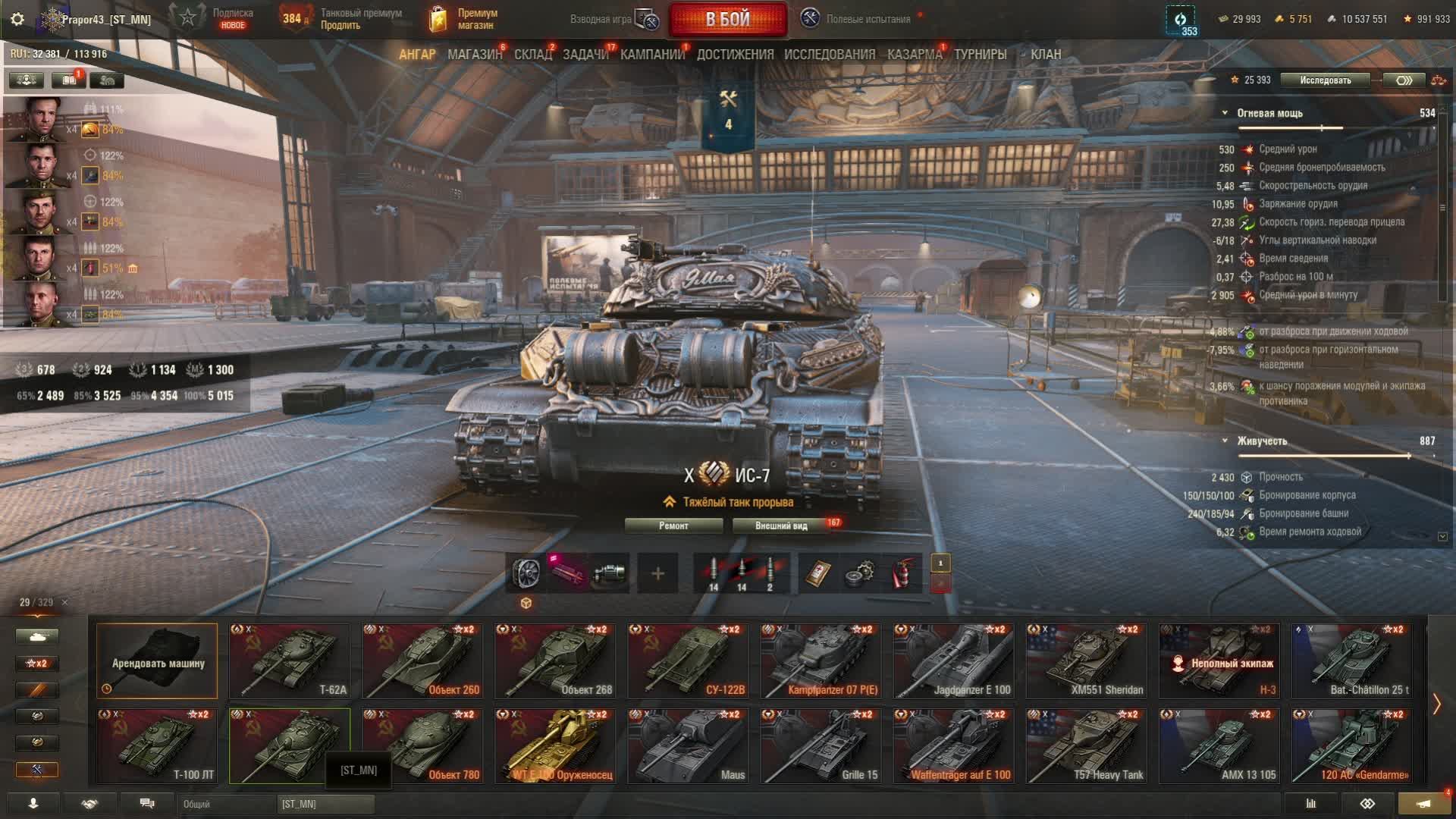Open platoon play icon next to Взводная игра

[x=648, y=20]
